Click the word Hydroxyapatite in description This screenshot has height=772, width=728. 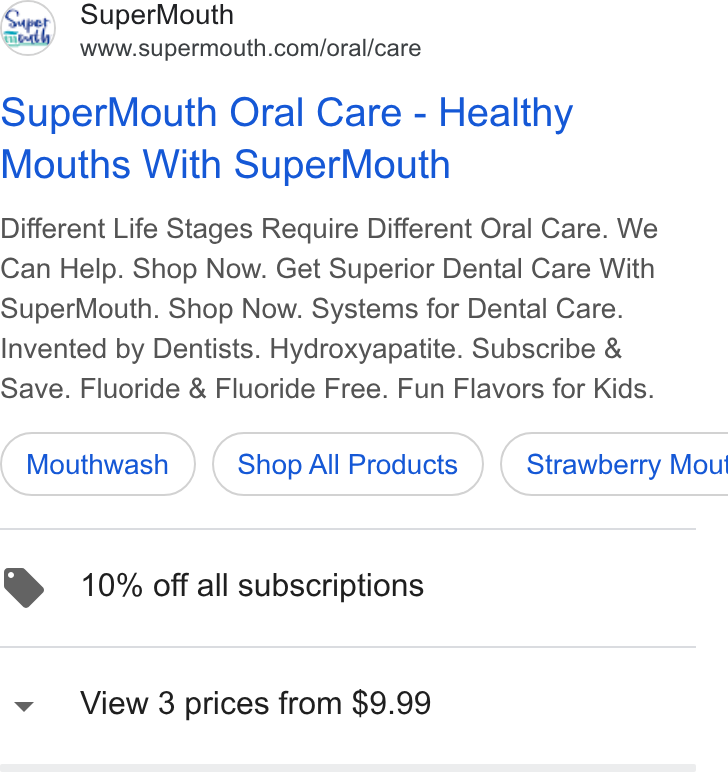coord(366,349)
